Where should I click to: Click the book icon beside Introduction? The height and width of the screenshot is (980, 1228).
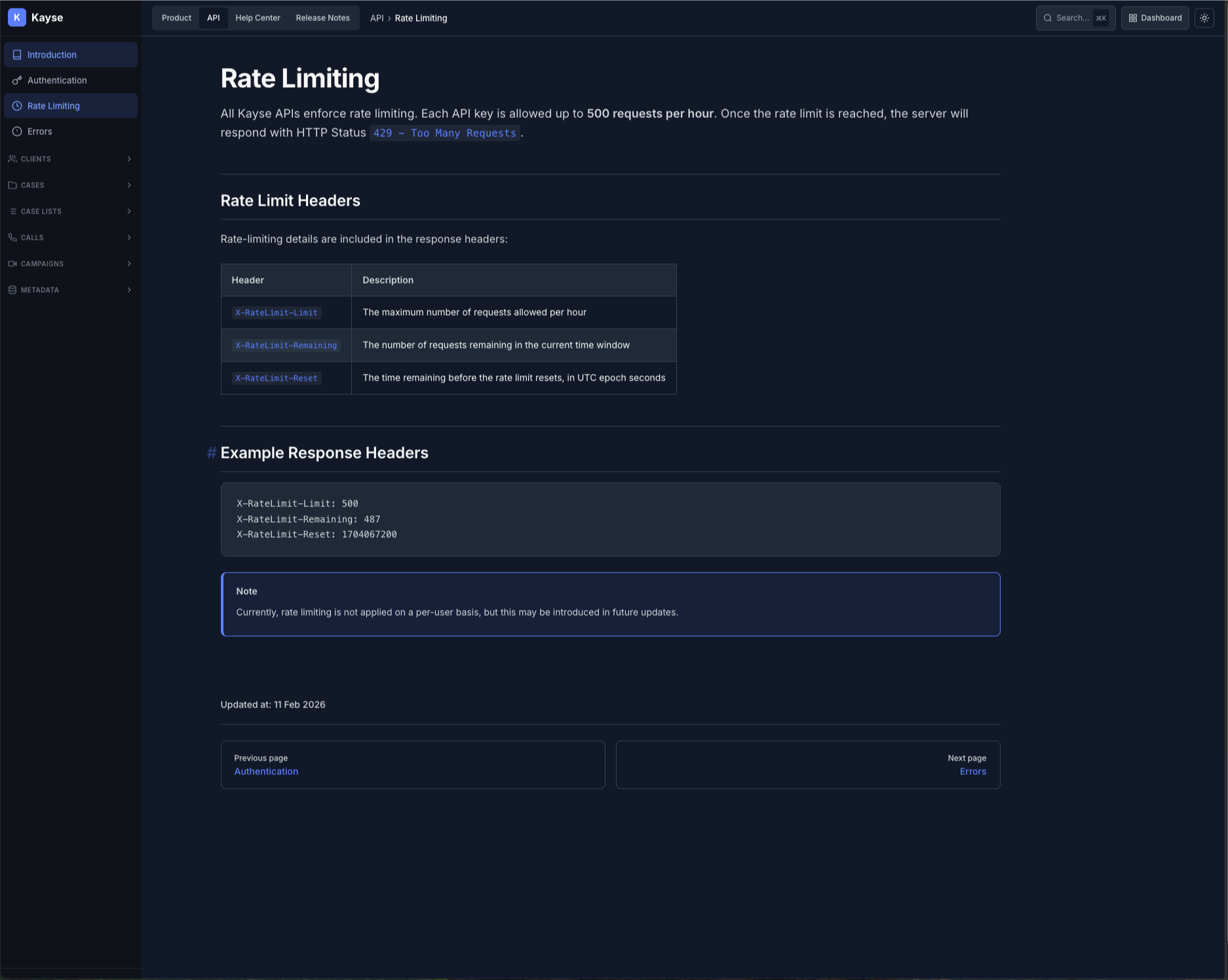pos(17,55)
